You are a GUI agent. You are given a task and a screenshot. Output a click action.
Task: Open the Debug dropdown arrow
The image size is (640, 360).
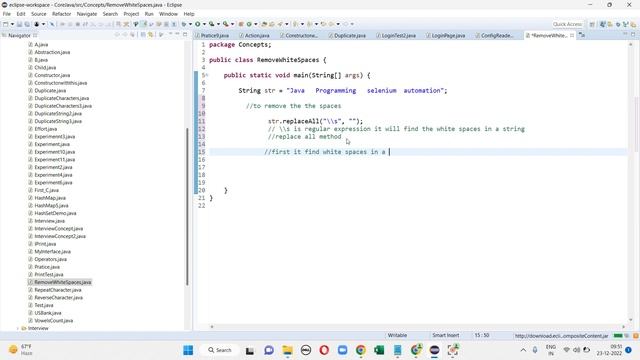click(190, 24)
